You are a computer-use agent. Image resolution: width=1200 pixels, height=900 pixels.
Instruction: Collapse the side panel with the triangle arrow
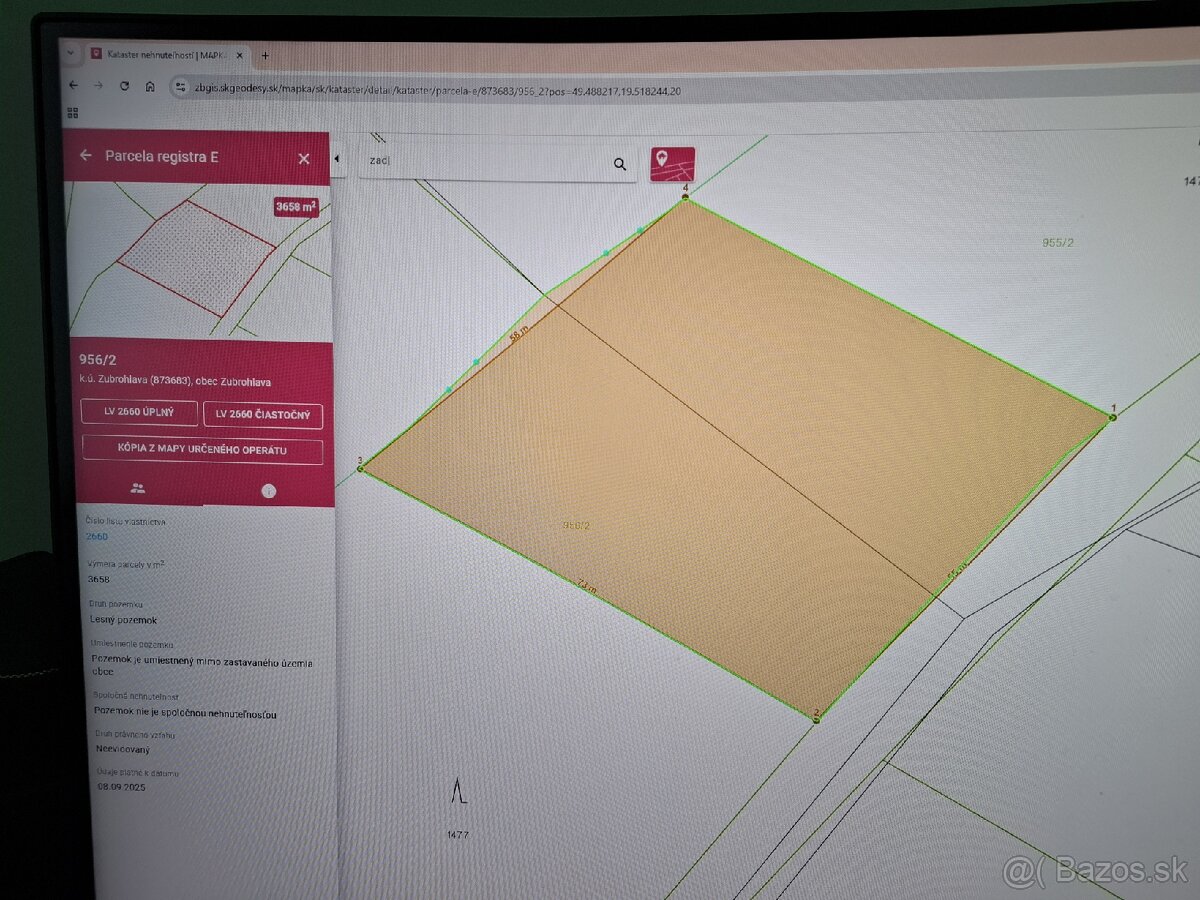(x=337, y=159)
